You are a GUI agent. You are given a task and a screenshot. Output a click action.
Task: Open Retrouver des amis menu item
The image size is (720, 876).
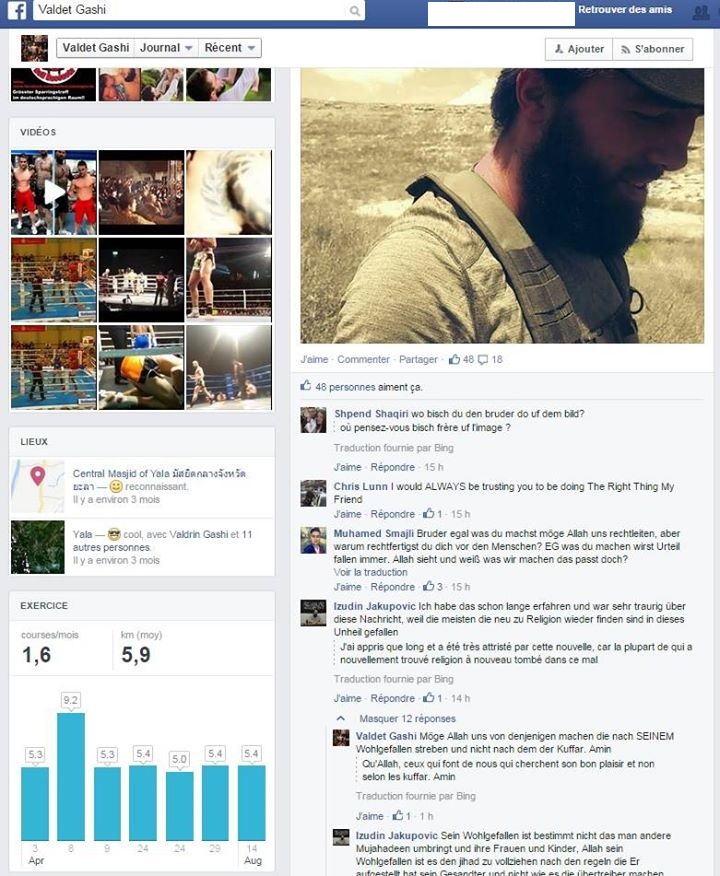625,9
